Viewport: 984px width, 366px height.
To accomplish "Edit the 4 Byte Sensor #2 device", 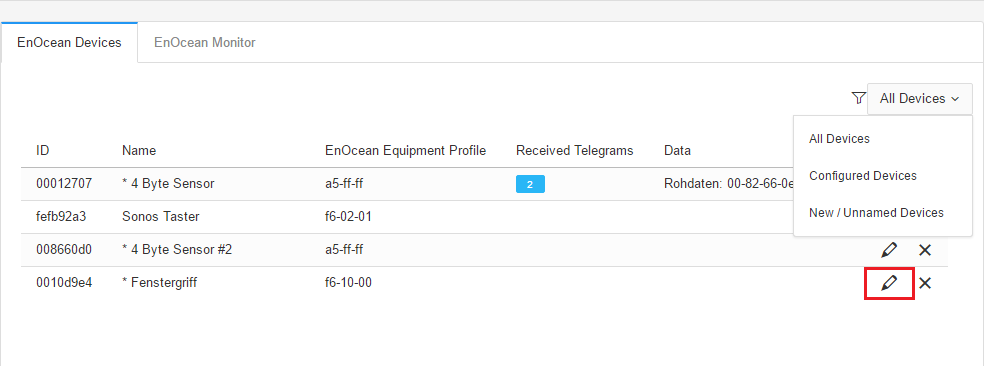I will [x=889, y=250].
